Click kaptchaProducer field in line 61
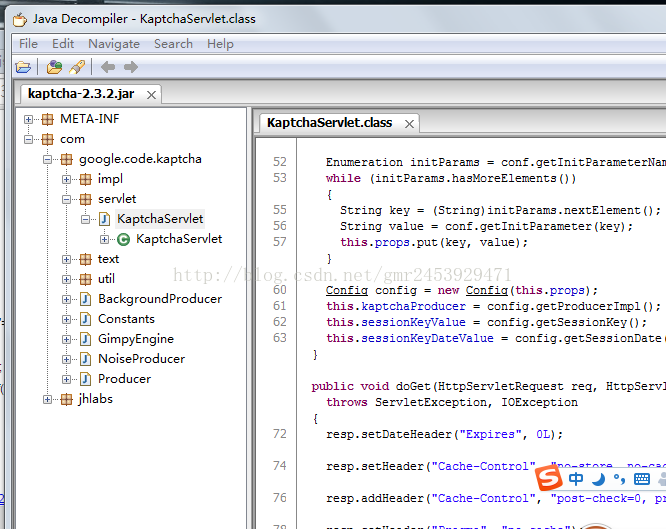The width and height of the screenshot is (666, 529). (x=413, y=306)
